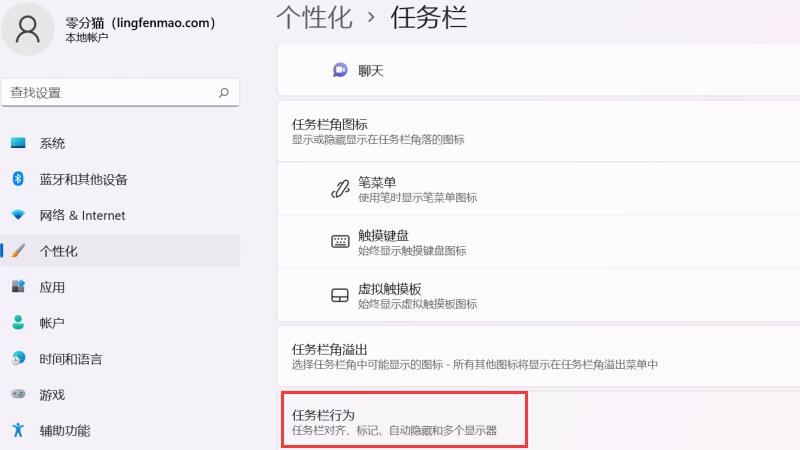The height and width of the screenshot is (450, 800).
Task: Click the 应用 apps icon in the sidebar
Action: pyautogui.click(x=18, y=287)
